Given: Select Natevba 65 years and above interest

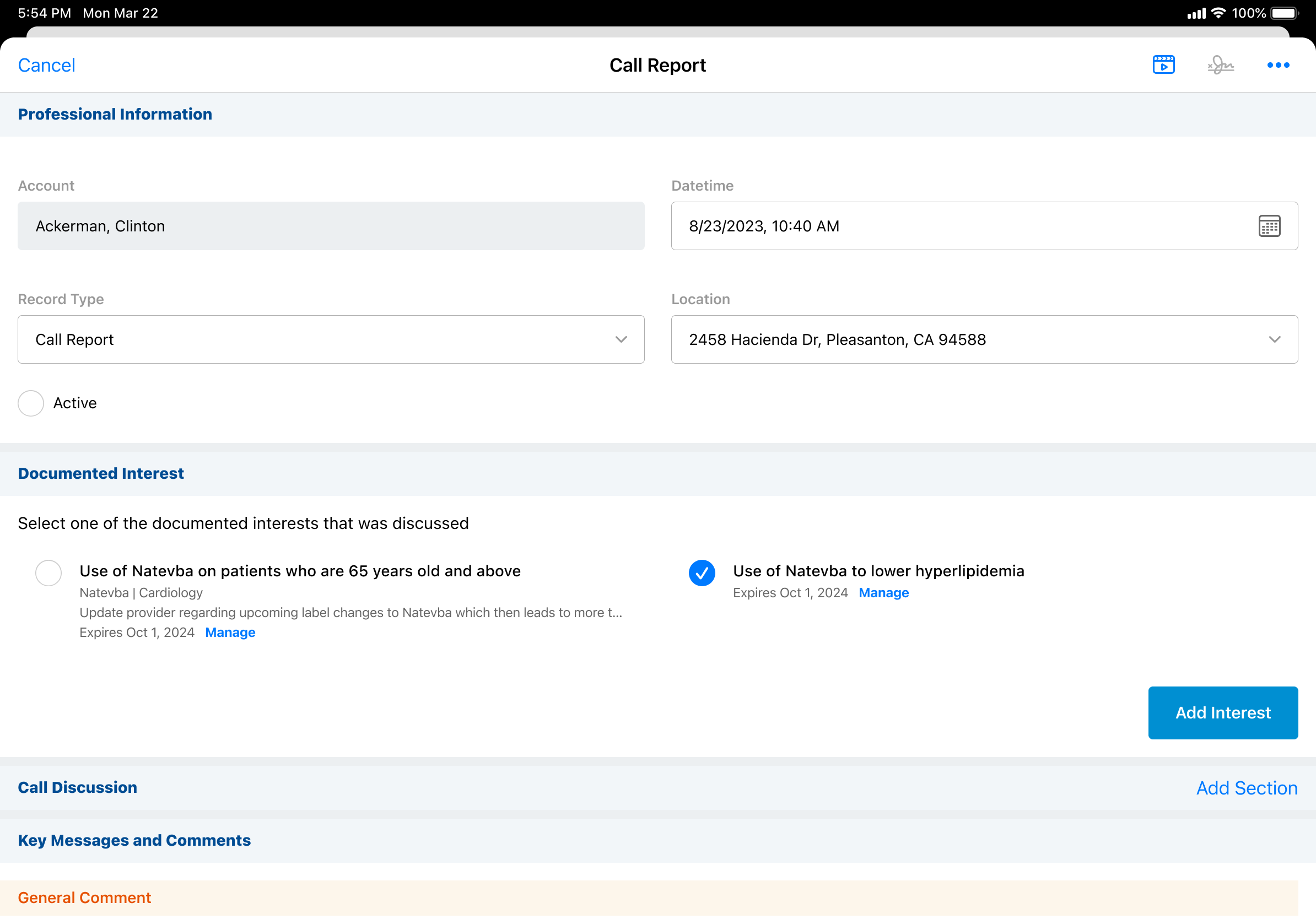Looking at the screenshot, I should pyautogui.click(x=48, y=572).
